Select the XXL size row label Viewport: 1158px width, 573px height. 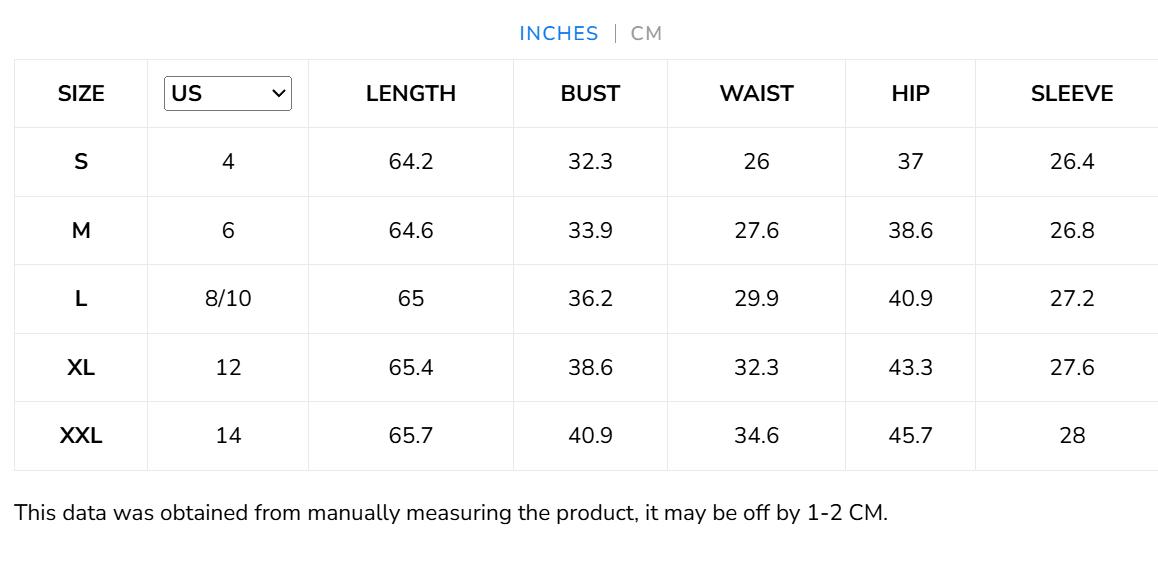(81, 436)
